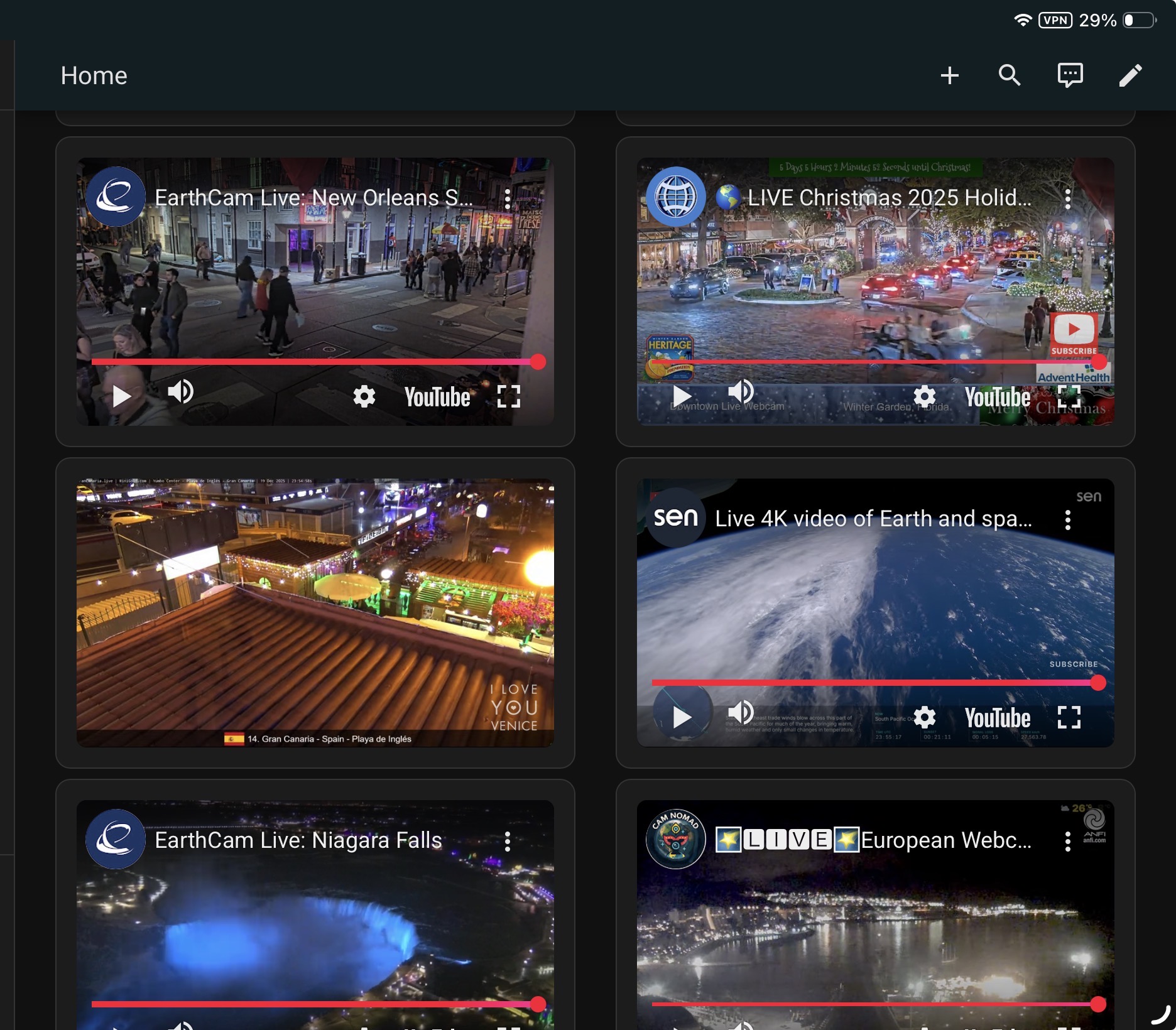Play the Sen Earth and space video
Image resolution: width=1176 pixels, height=1030 pixels.
click(682, 717)
